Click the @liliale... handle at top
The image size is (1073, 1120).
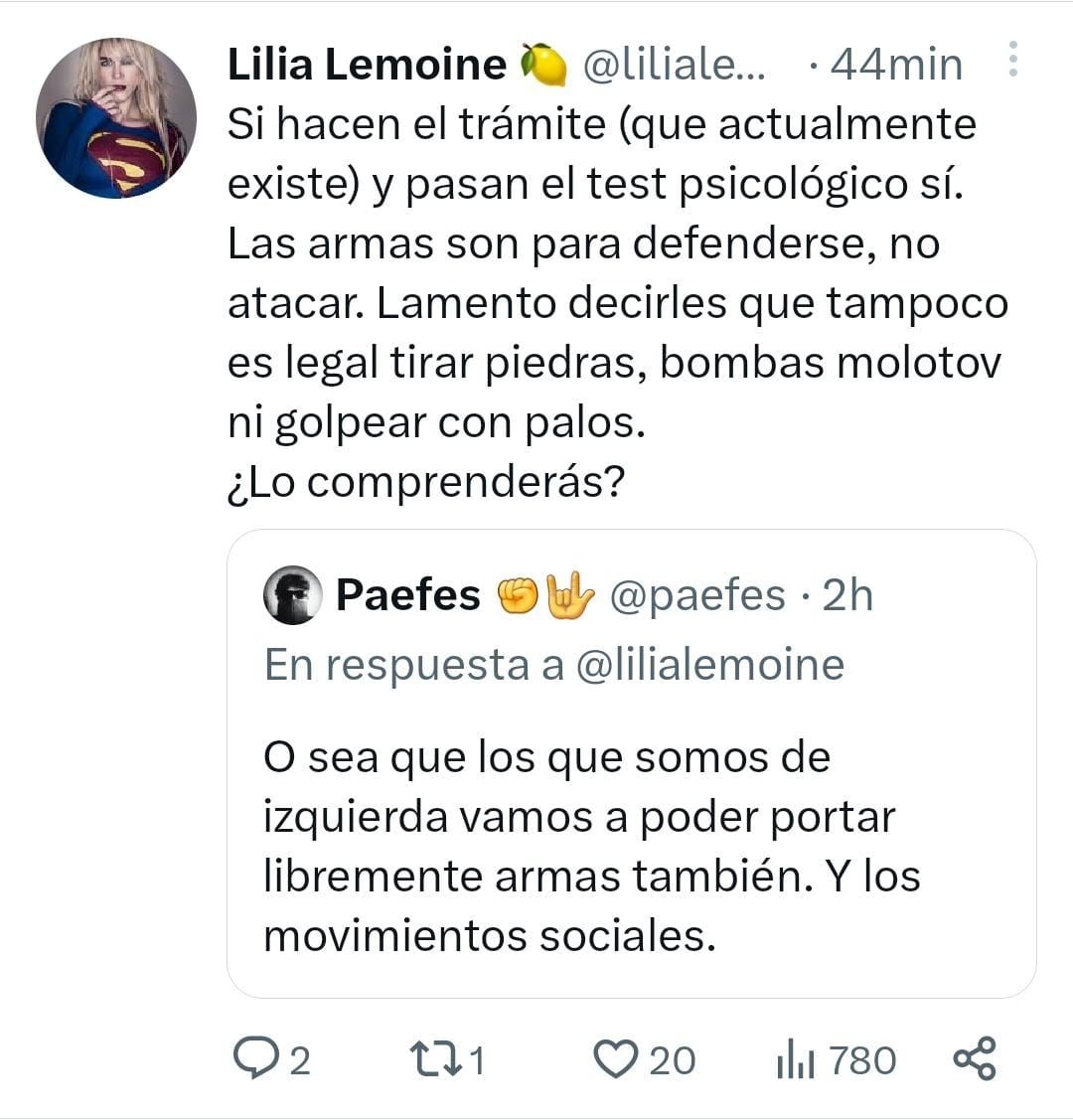tap(674, 65)
